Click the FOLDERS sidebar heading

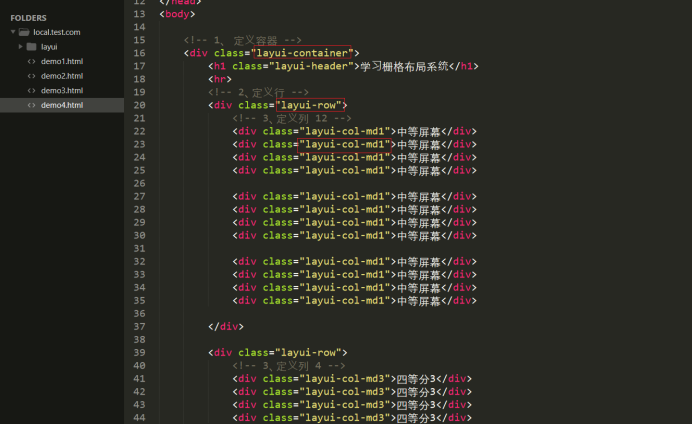(28, 18)
